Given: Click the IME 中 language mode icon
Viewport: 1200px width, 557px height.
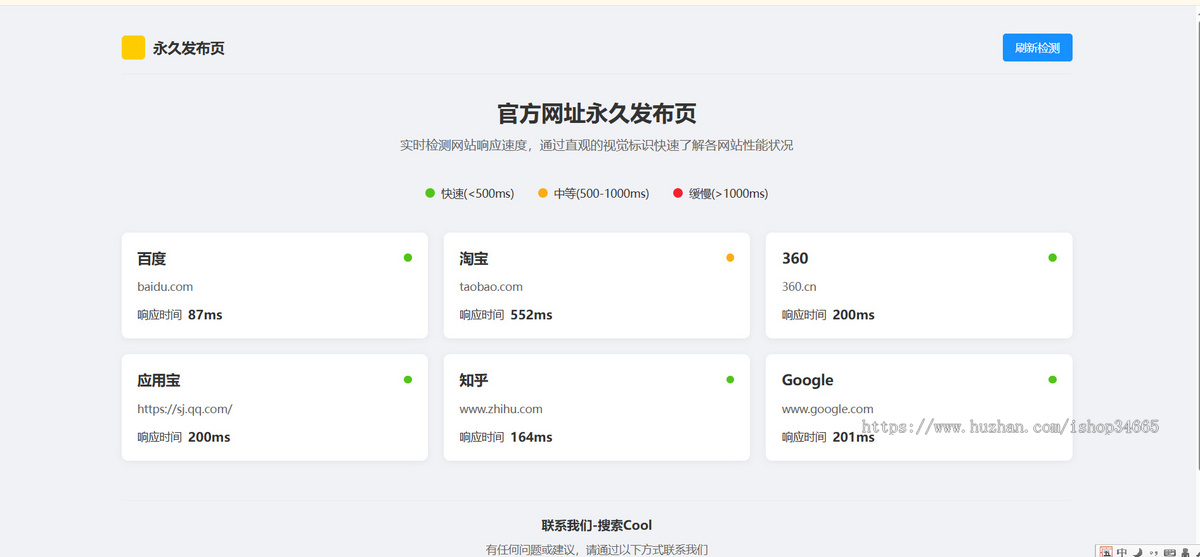Looking at the screenshot, I should tap(1122, 551).
